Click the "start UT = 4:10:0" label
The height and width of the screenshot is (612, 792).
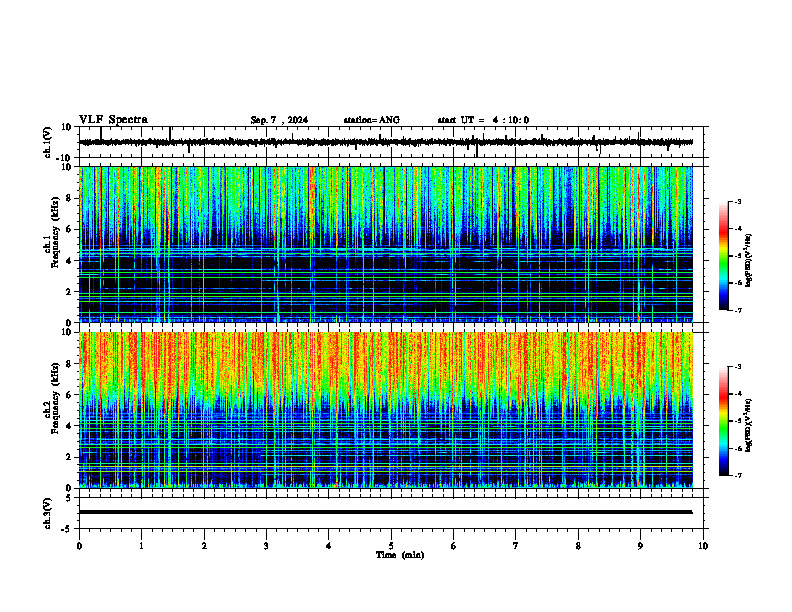(x=483, y=120)
